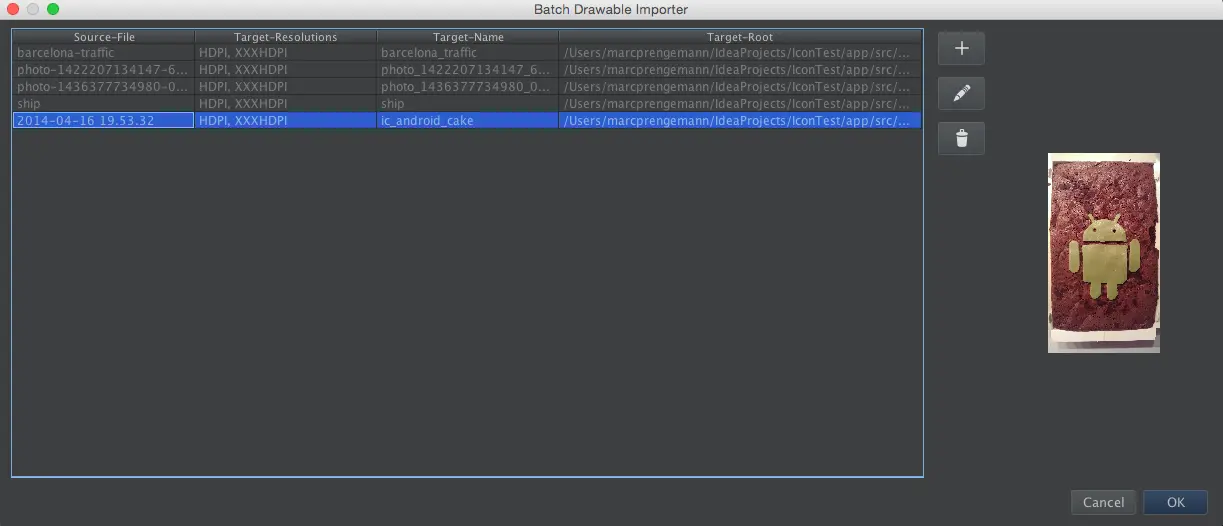Screen dimensions: 1223x526
Task: Click the target root path of ship row
Action: (x=740, y=103)
